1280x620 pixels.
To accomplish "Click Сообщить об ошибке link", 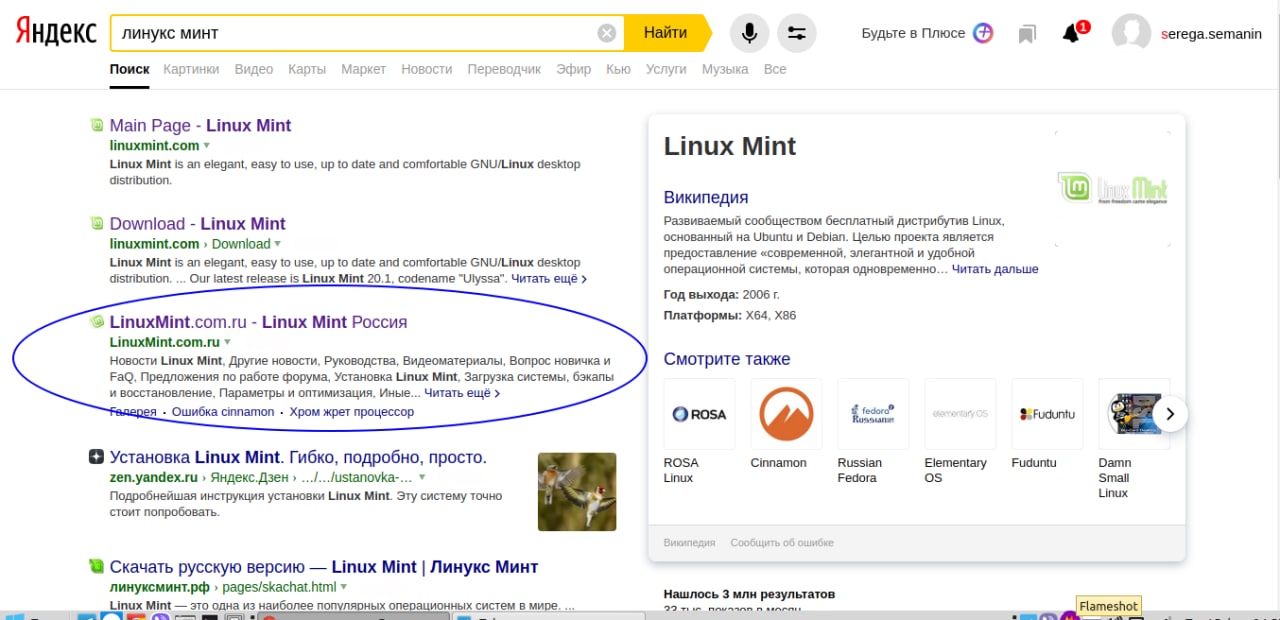I will 782,543.
